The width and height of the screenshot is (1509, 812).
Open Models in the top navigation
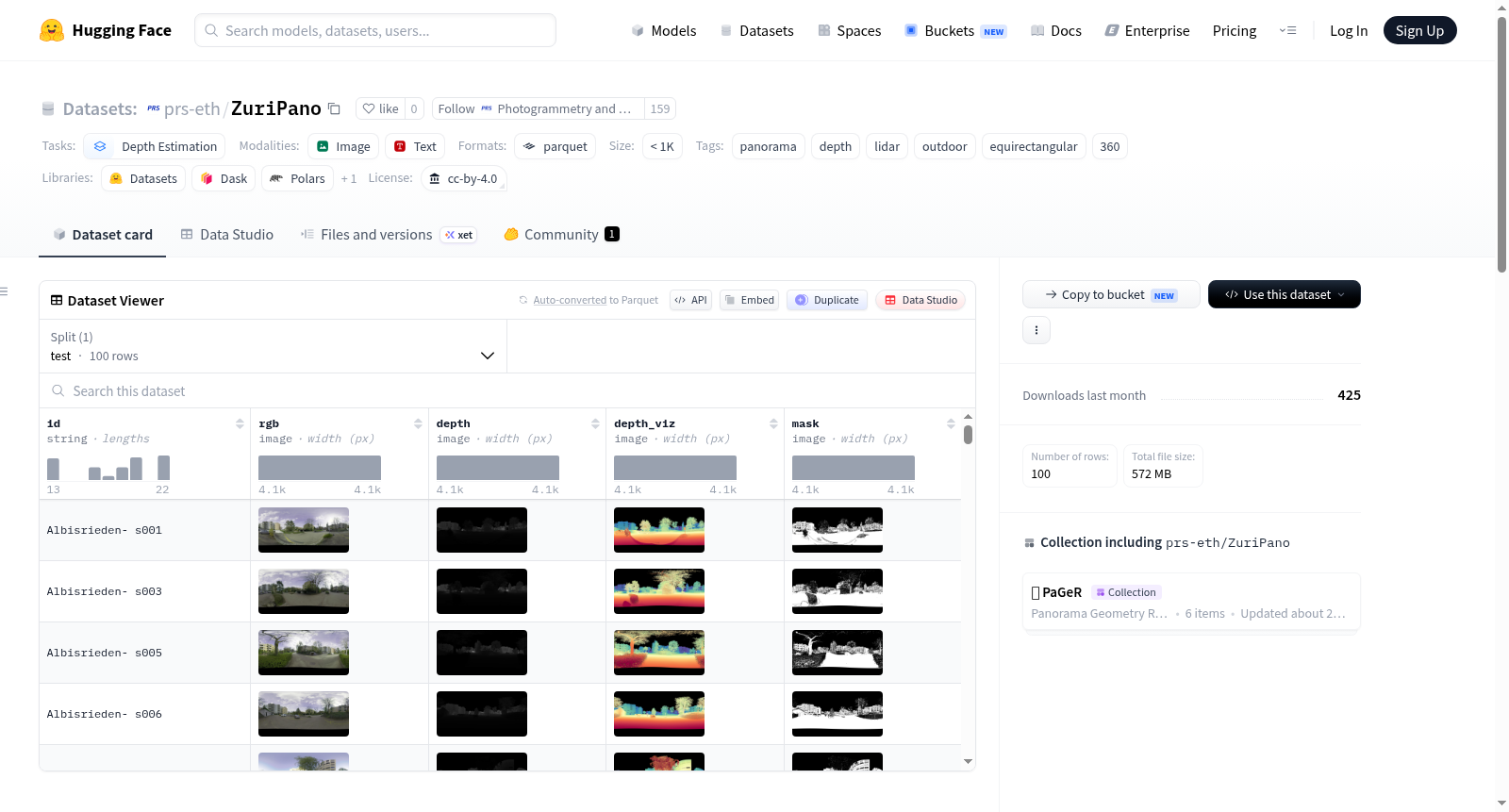tap(664, 30)
